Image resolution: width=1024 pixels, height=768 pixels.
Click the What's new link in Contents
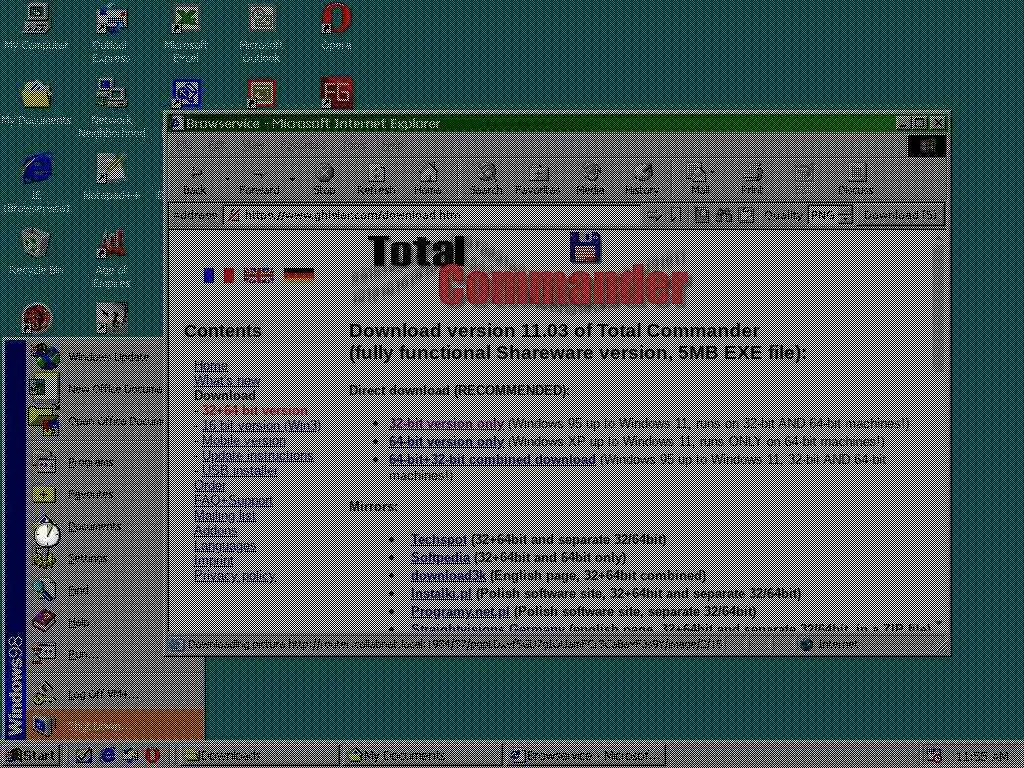point(227,381)
